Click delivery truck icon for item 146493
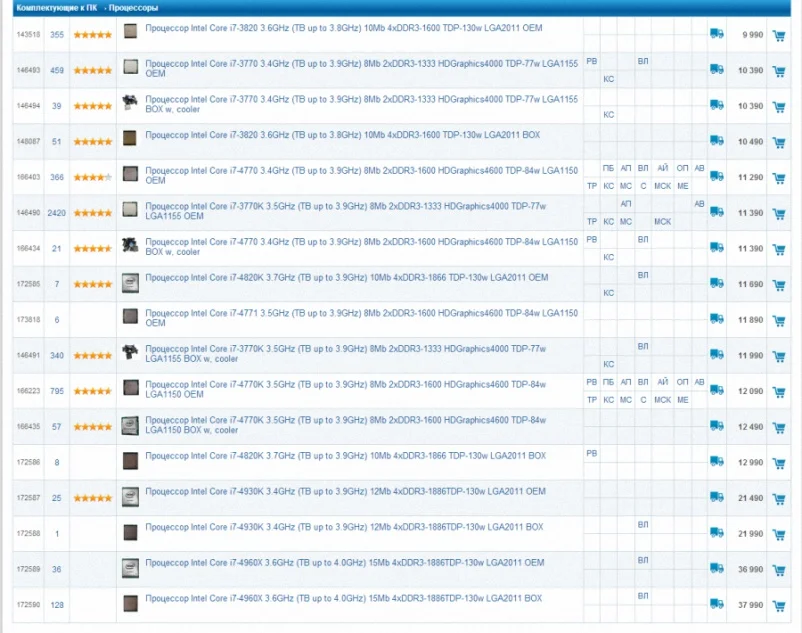This screenshot has height=633, width=802. 717,69
